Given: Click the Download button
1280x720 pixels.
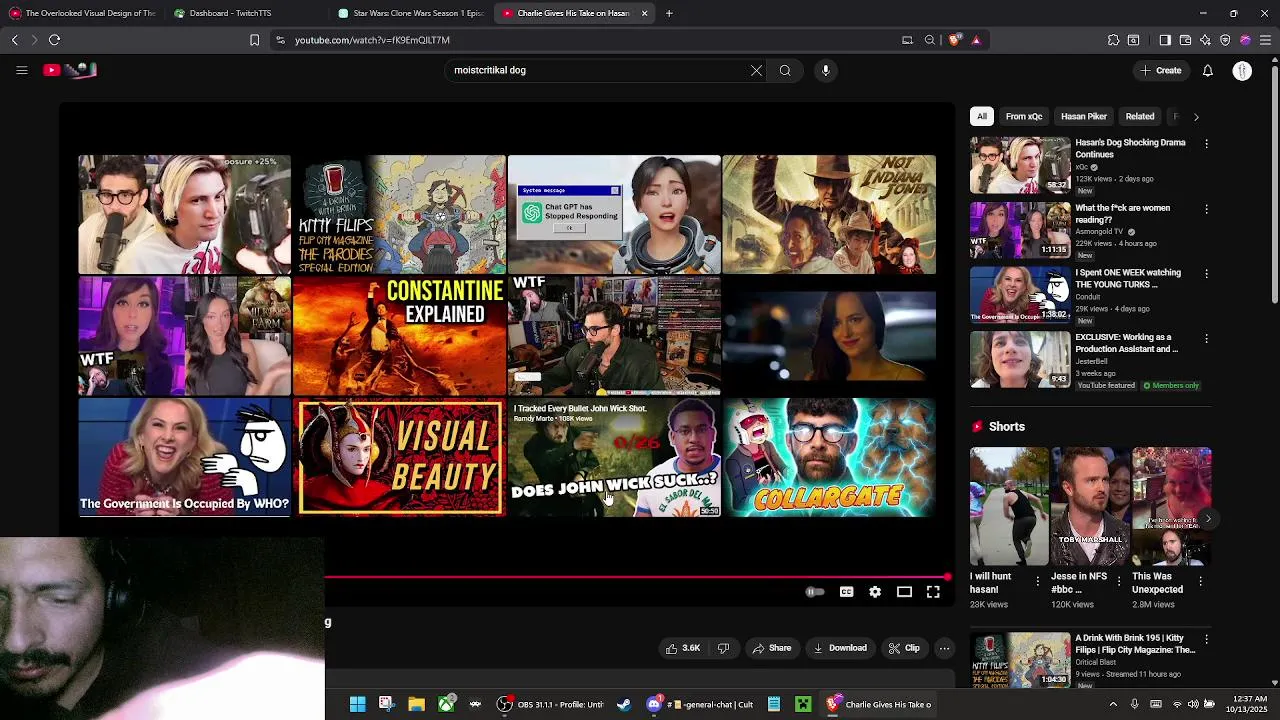Looking at the screenshot, I should click(839, 648).
